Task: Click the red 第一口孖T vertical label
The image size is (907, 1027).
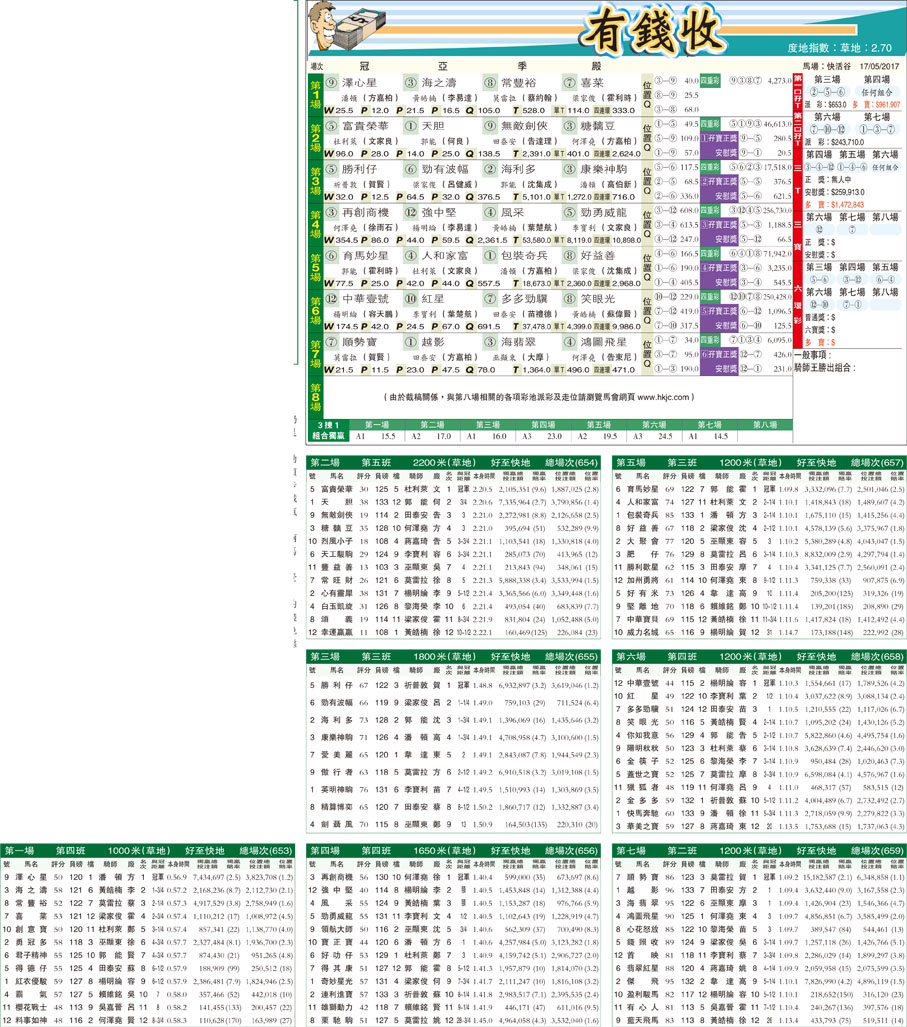Action: click(798, 95)
